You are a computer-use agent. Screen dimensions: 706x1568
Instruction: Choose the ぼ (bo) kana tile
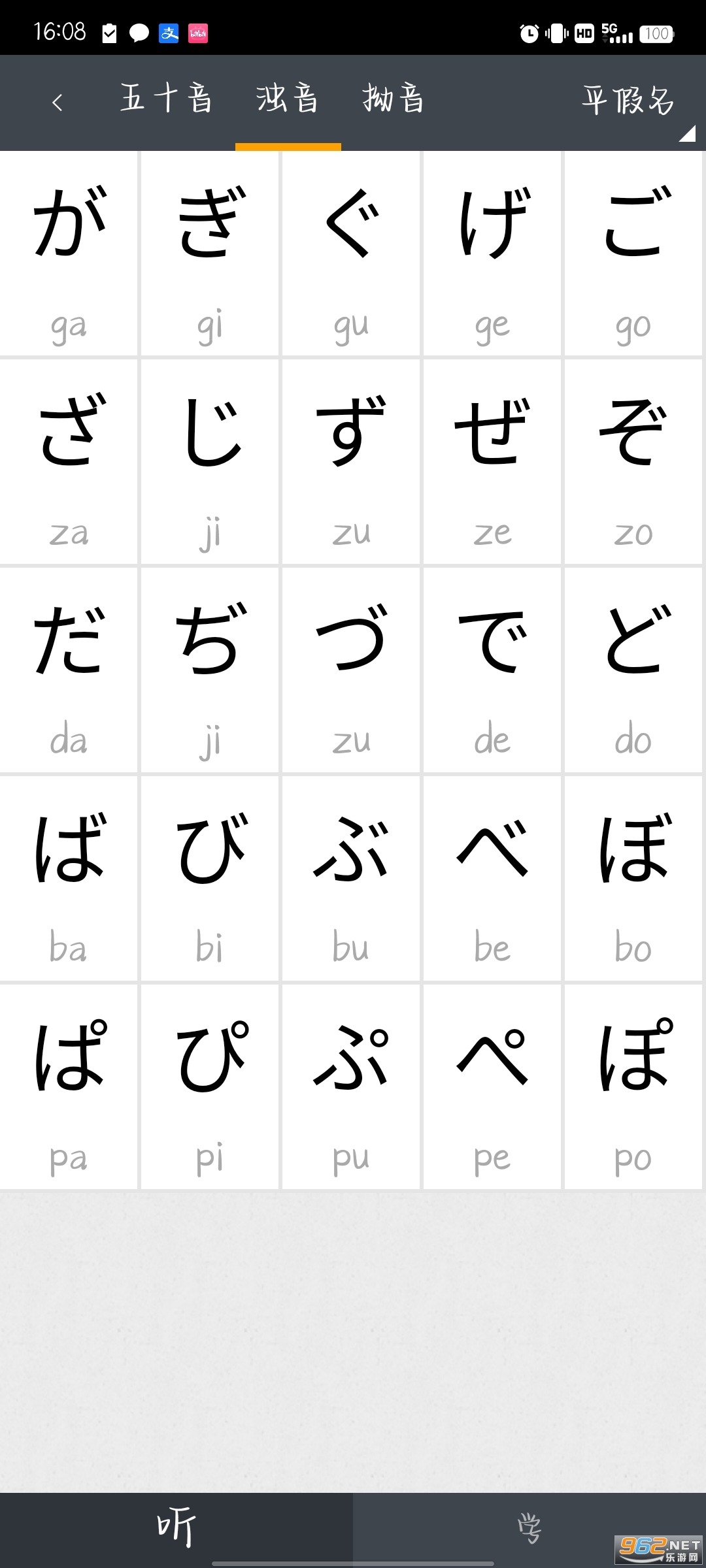click(633, 879)
